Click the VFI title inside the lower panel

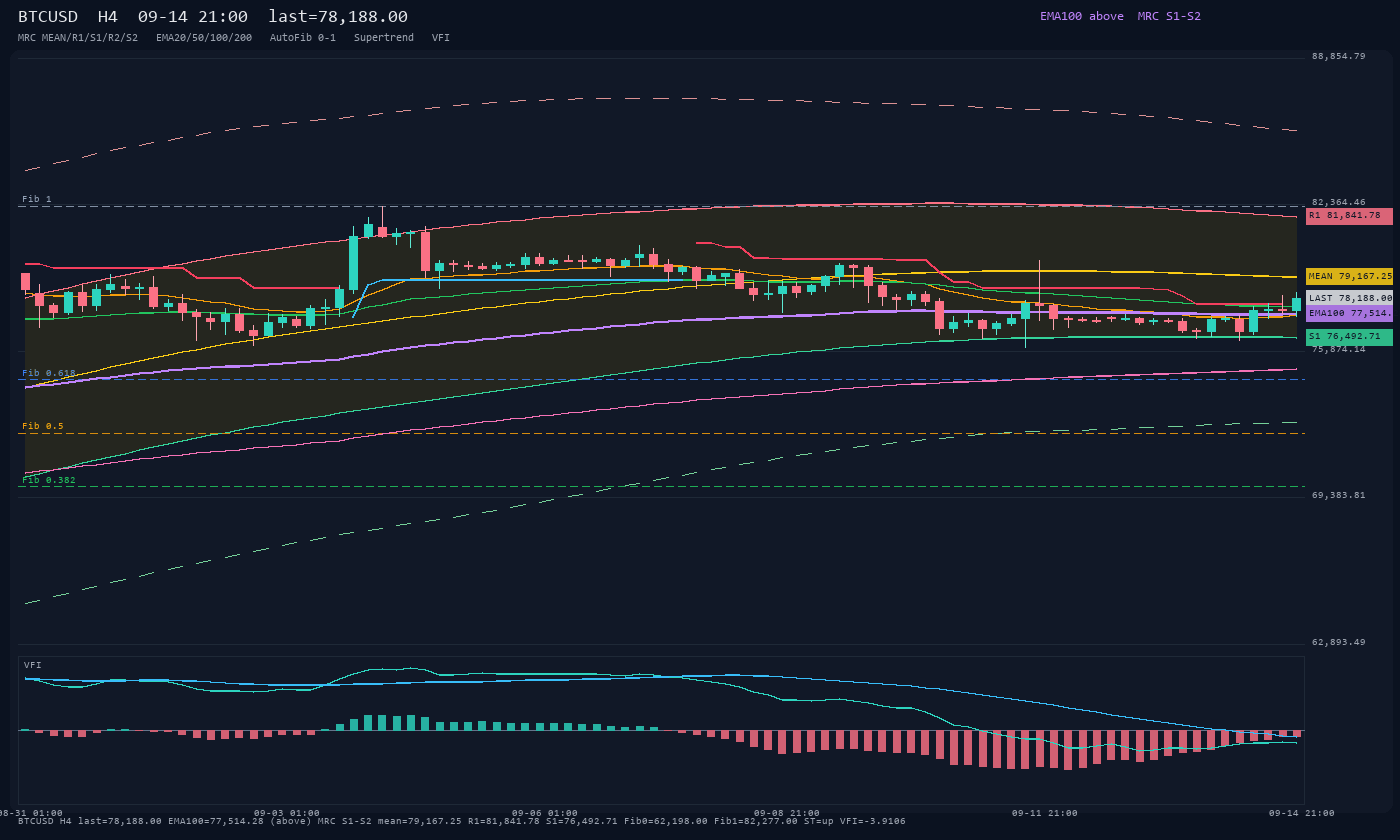tap(33, 665)
